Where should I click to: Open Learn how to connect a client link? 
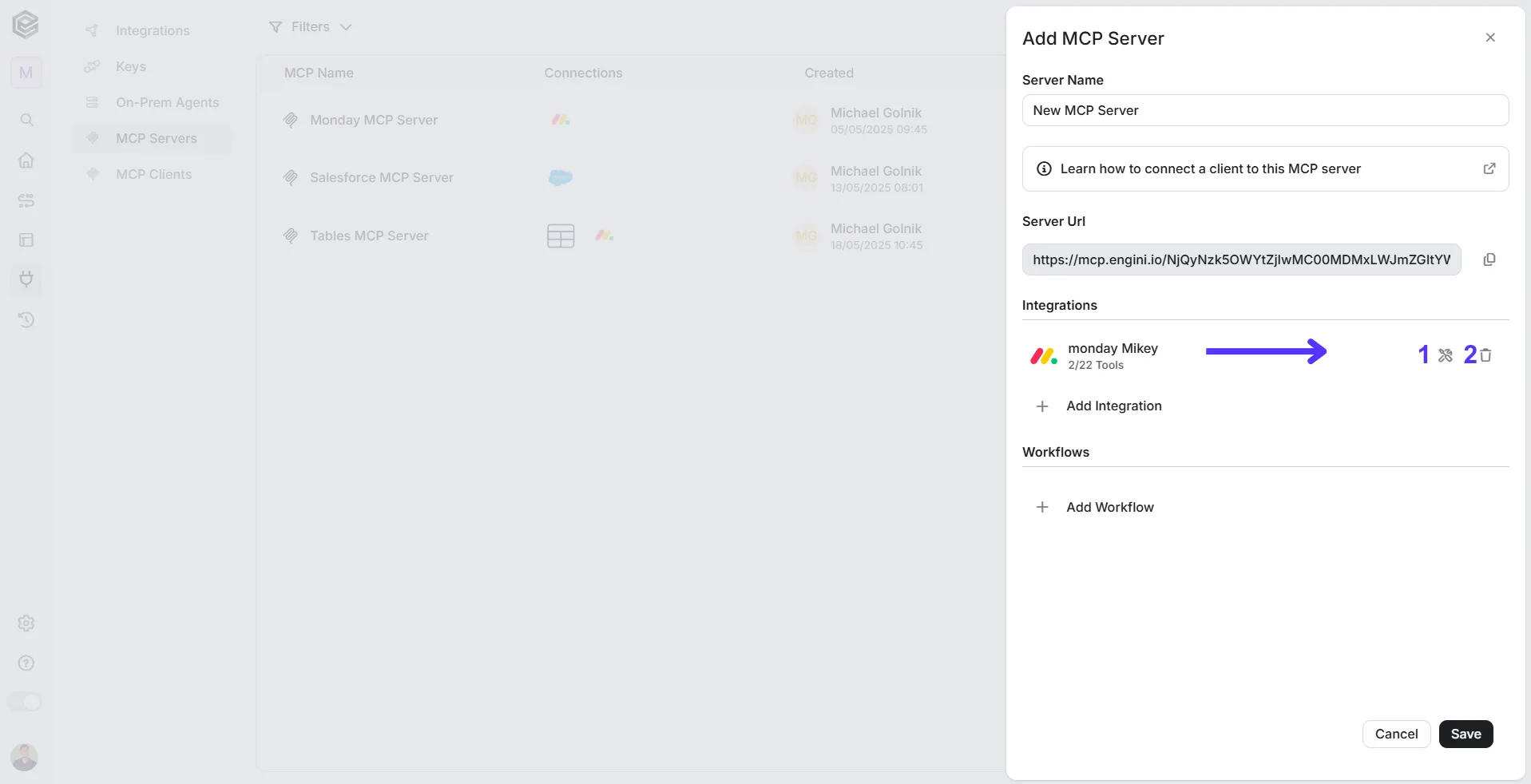[1265, 168]
